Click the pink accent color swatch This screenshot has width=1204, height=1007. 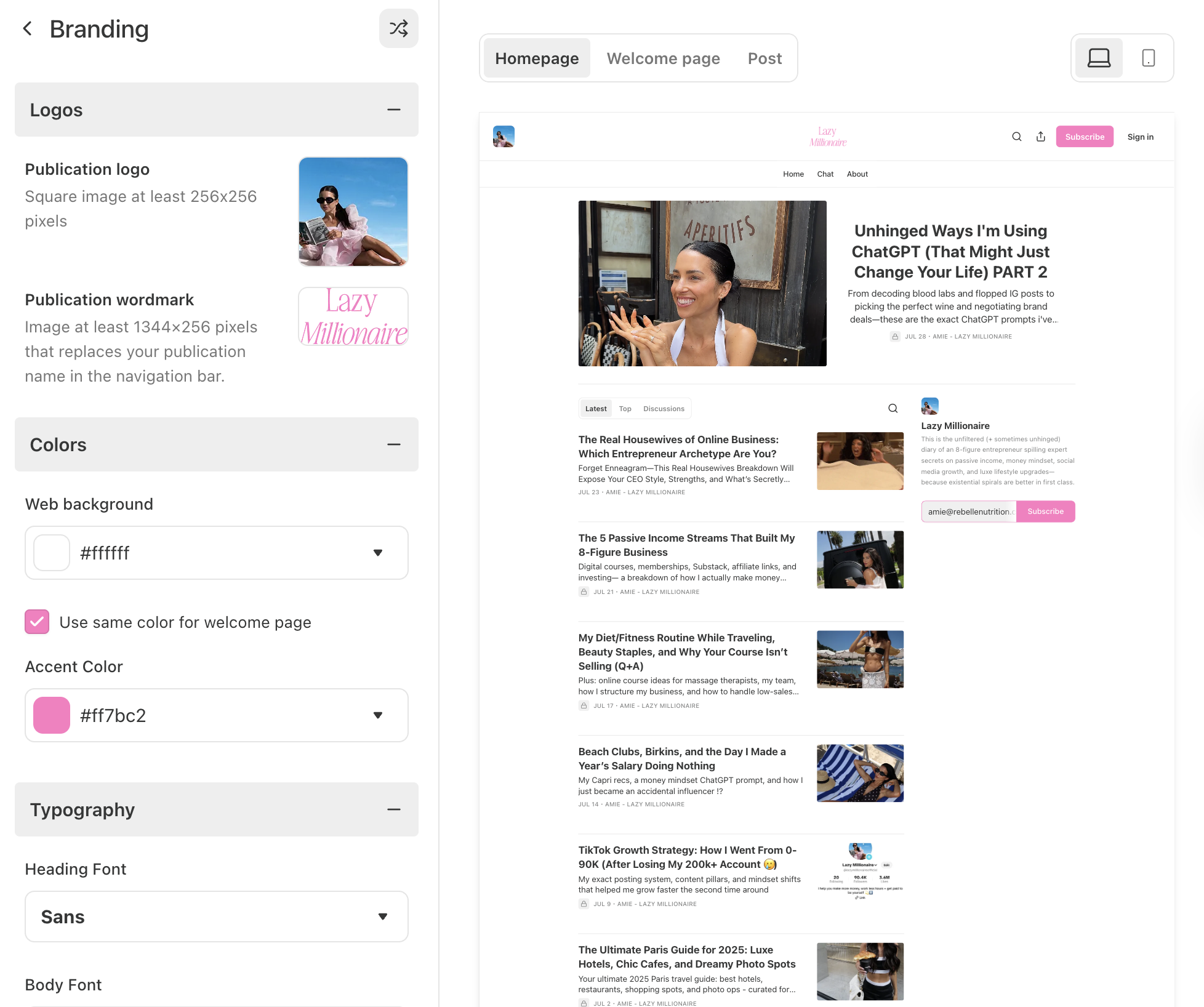[52, 715]
